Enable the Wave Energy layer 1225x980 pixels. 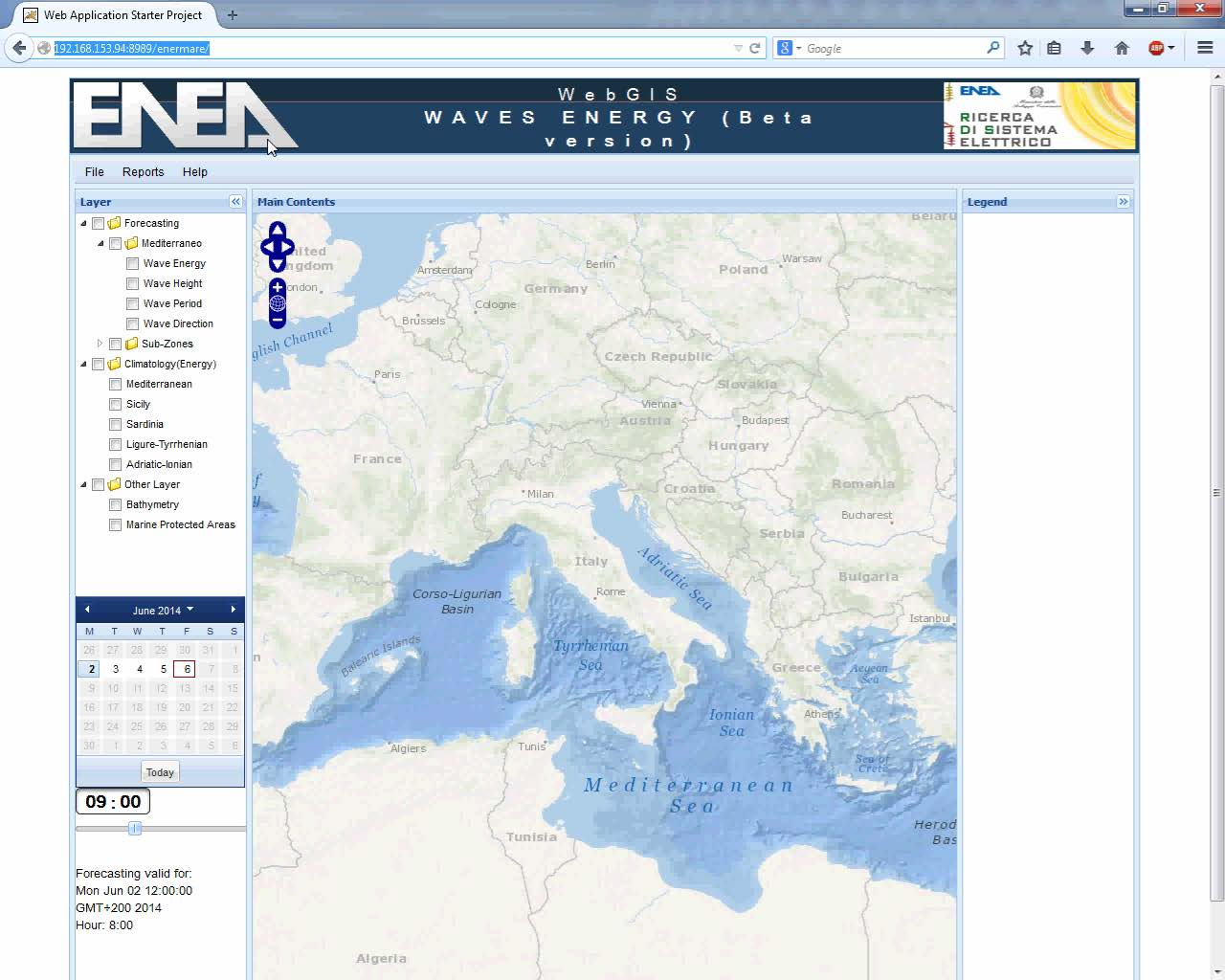click(x=132, y=263)
